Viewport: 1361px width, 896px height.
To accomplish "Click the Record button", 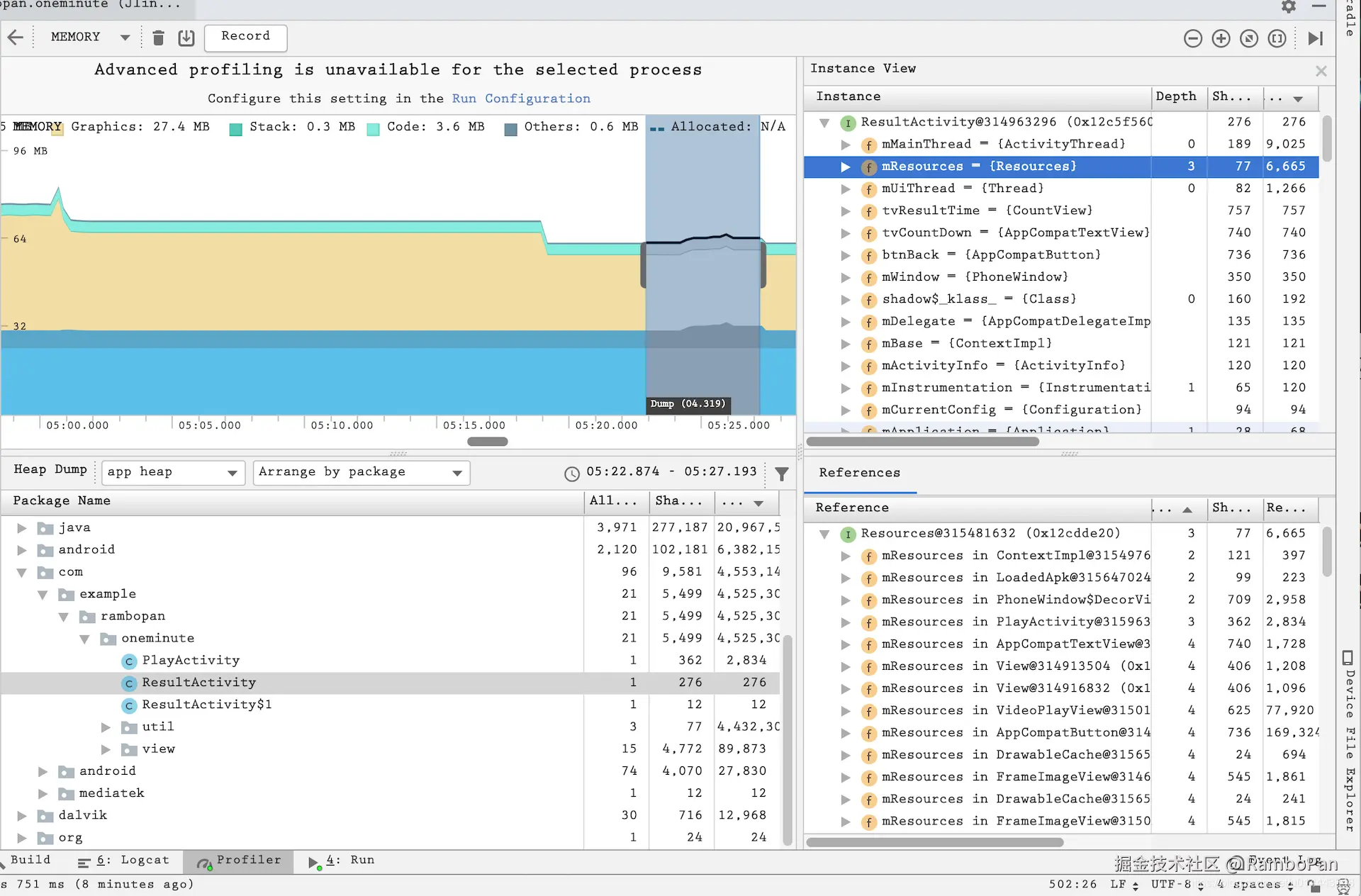I will (245, 37).
